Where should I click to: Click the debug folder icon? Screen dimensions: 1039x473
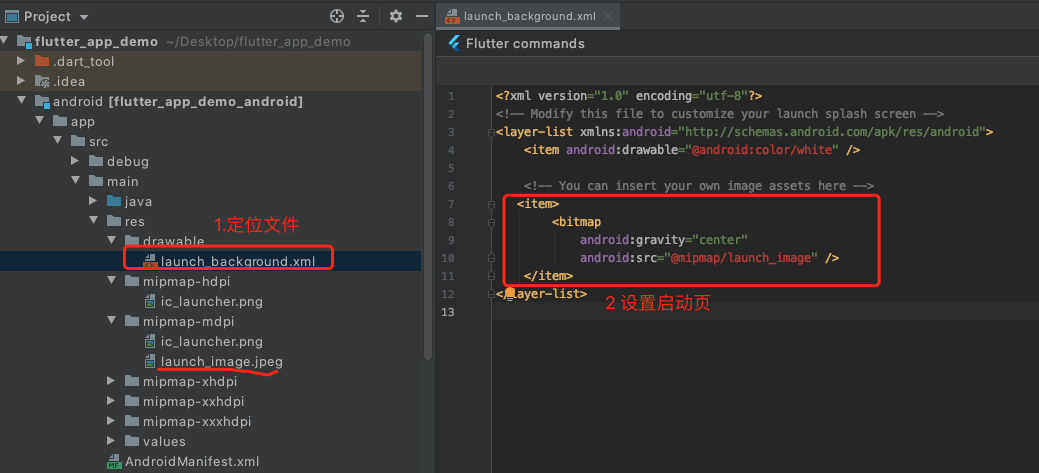(x=96, y=161)
